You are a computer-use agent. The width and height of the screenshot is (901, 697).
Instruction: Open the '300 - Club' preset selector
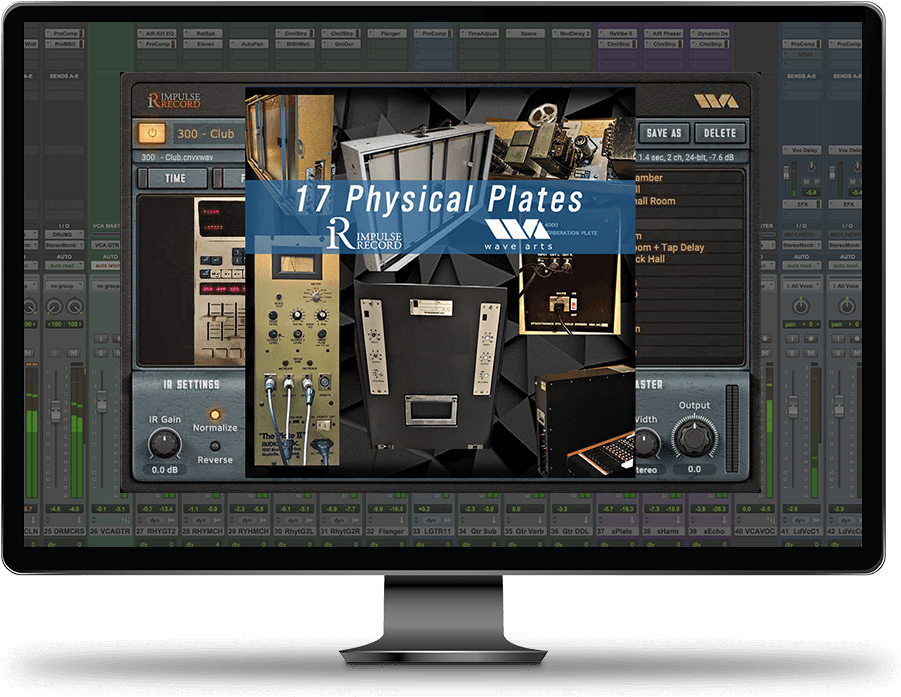[x=209, y=134]
